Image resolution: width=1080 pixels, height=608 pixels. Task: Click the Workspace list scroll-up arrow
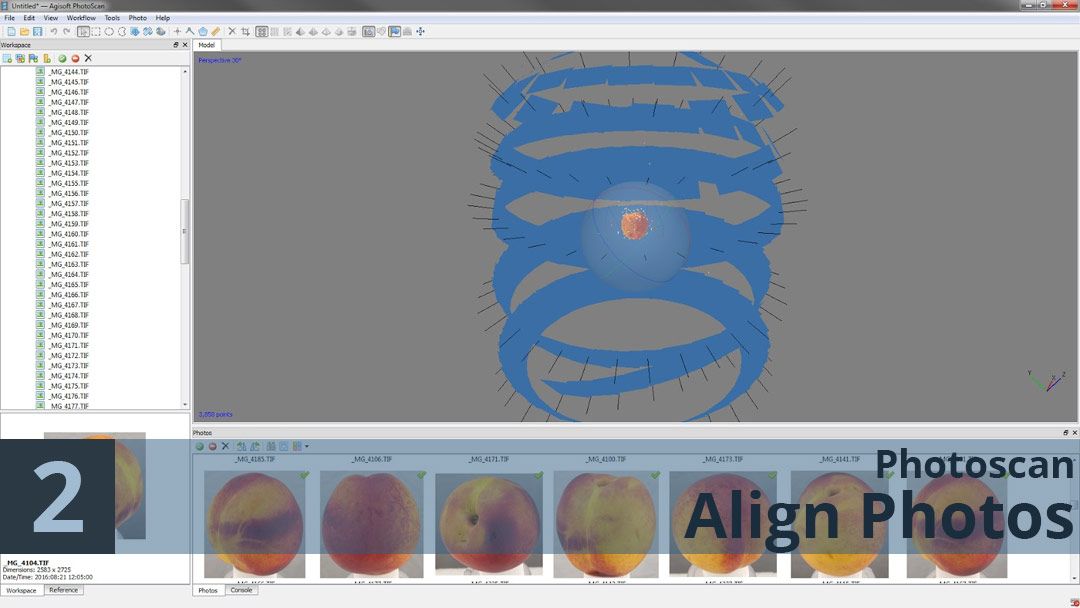[x=185, y=72]
